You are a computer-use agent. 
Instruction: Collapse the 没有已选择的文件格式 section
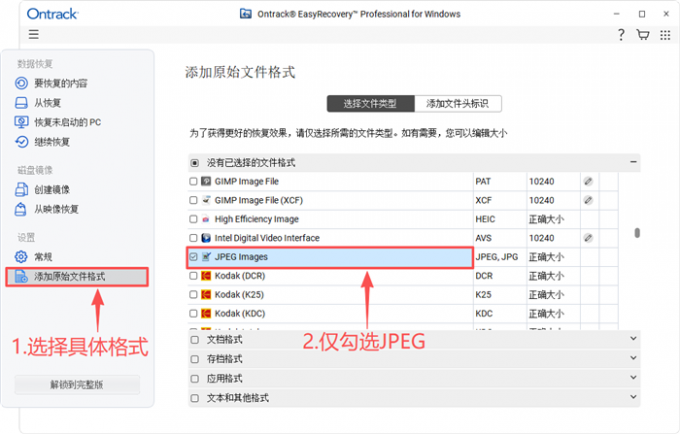(633, 162)
